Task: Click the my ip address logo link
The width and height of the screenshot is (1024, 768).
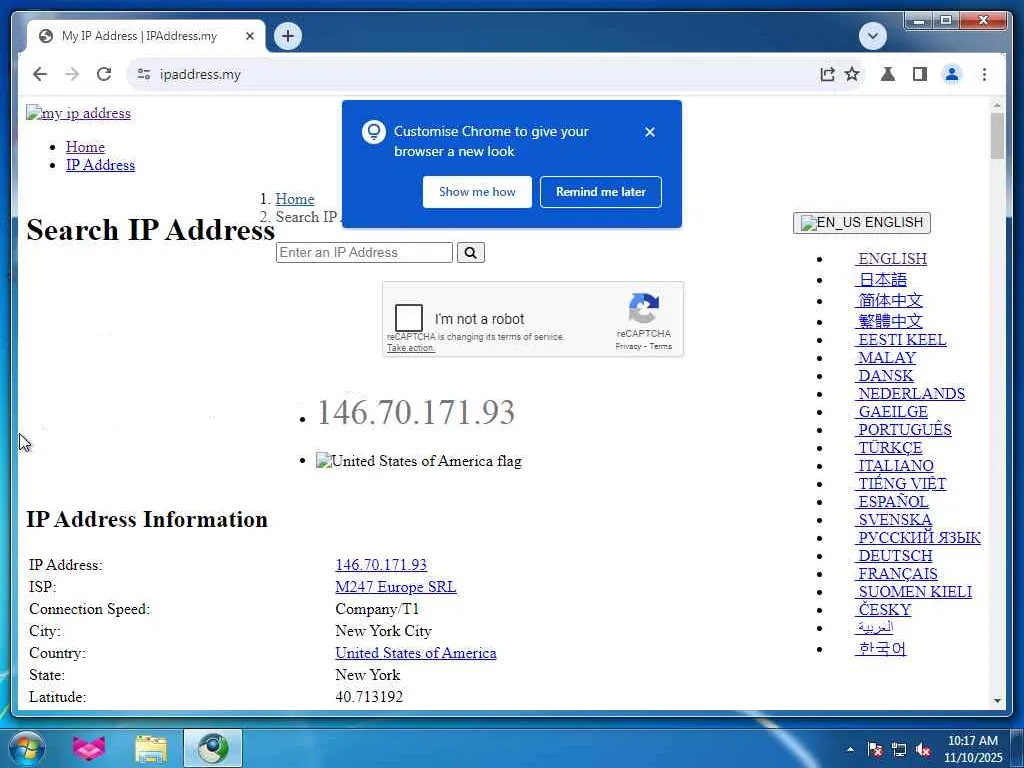Action: [78, 113]
